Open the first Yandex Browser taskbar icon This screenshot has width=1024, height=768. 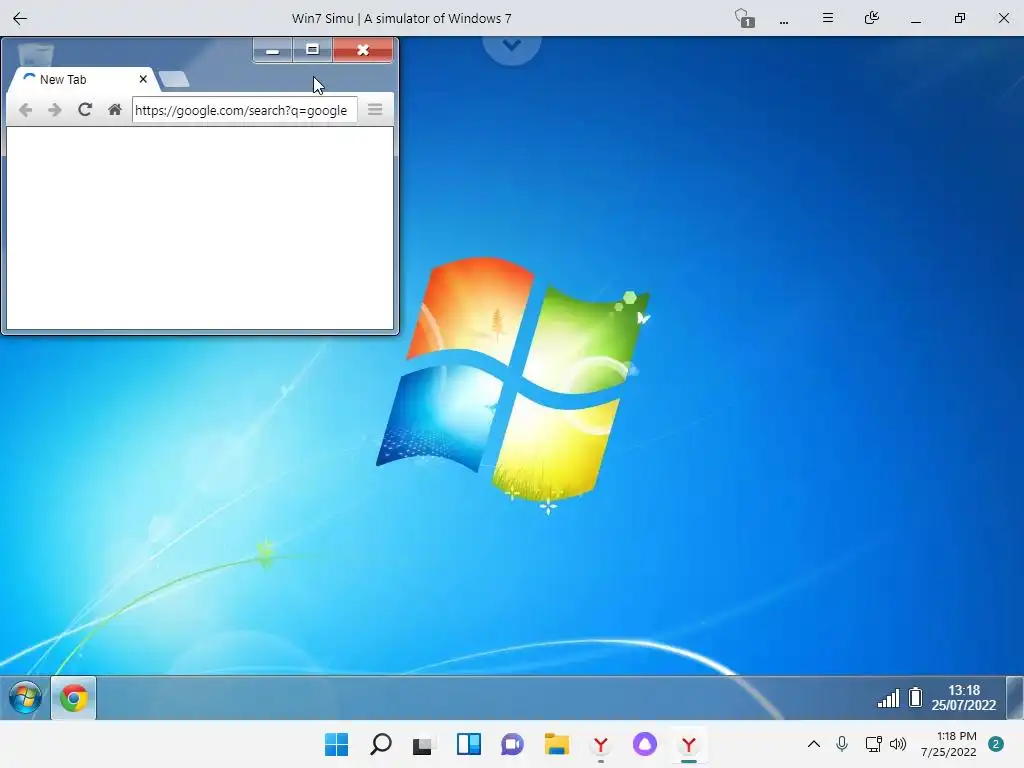coord(601,744)
